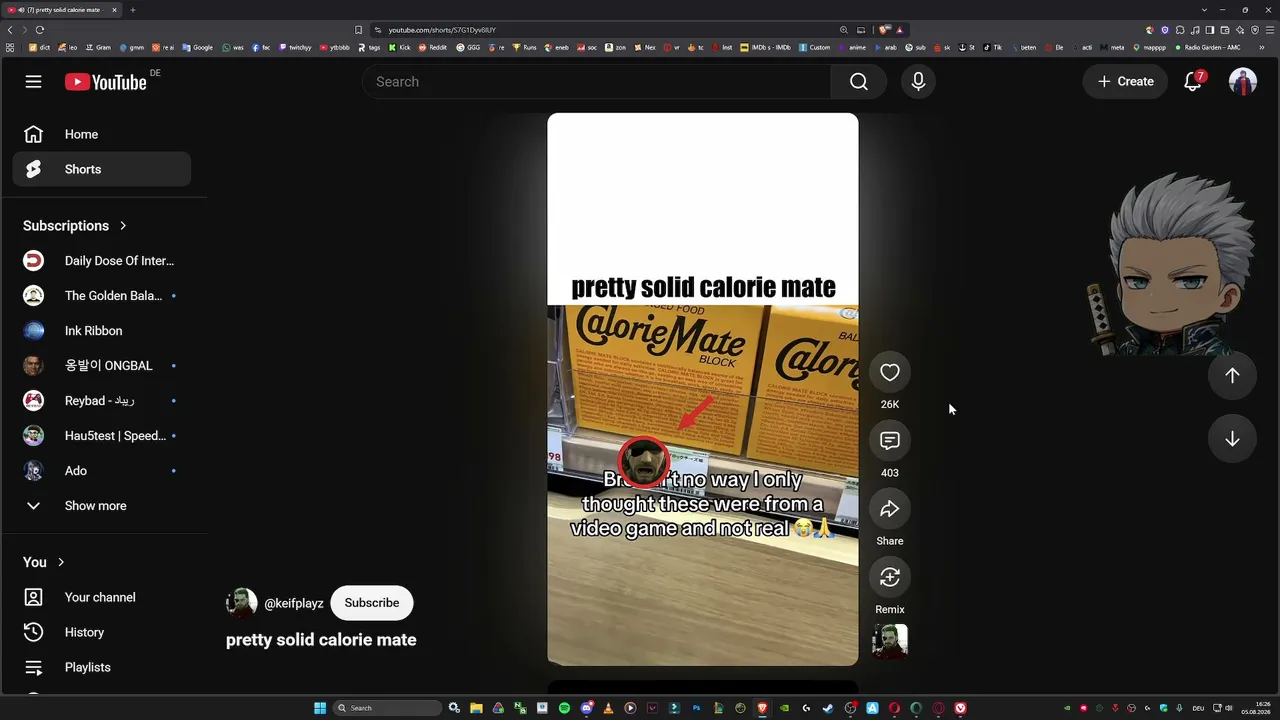Reload the page in browser toolbar

coord(40,30)
